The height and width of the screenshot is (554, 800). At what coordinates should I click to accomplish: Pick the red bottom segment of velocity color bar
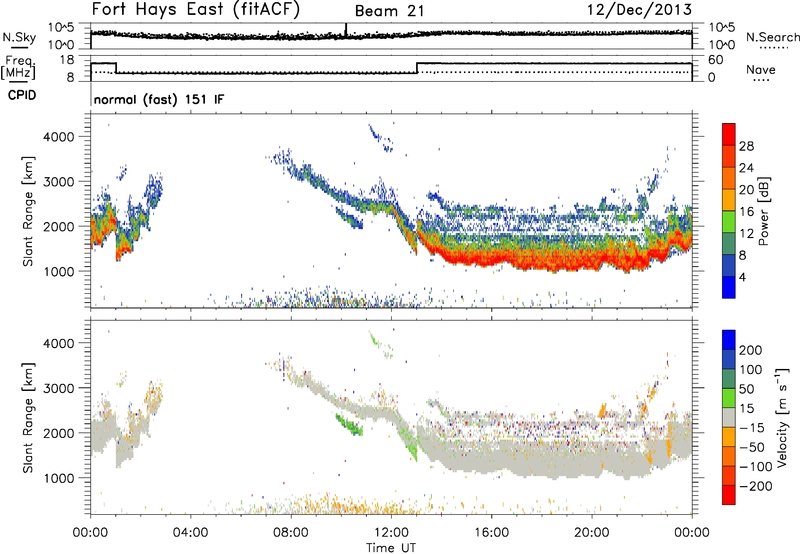729,495
